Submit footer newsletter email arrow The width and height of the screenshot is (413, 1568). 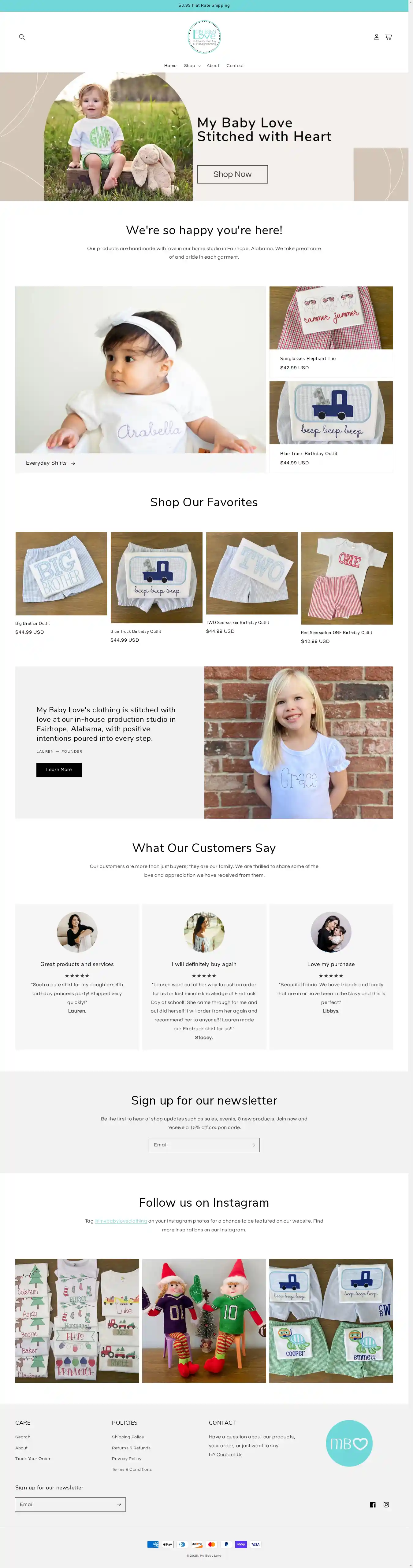(119, 1504)
